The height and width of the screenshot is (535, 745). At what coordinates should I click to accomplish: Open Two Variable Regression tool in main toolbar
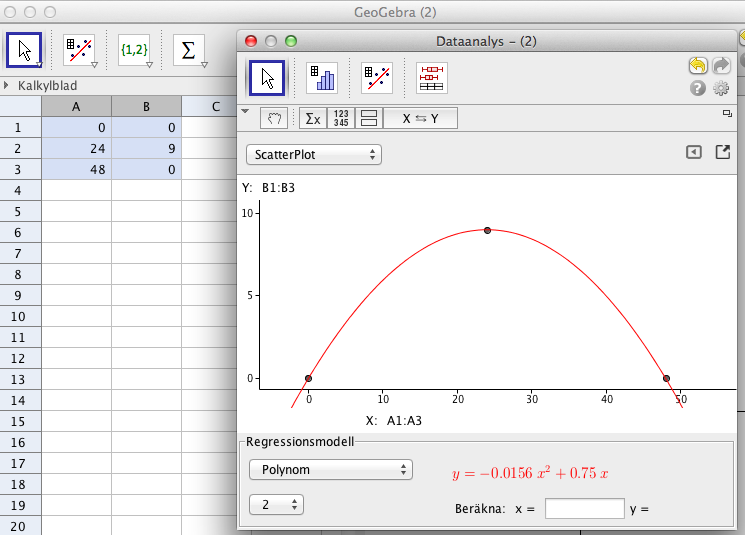79,49
